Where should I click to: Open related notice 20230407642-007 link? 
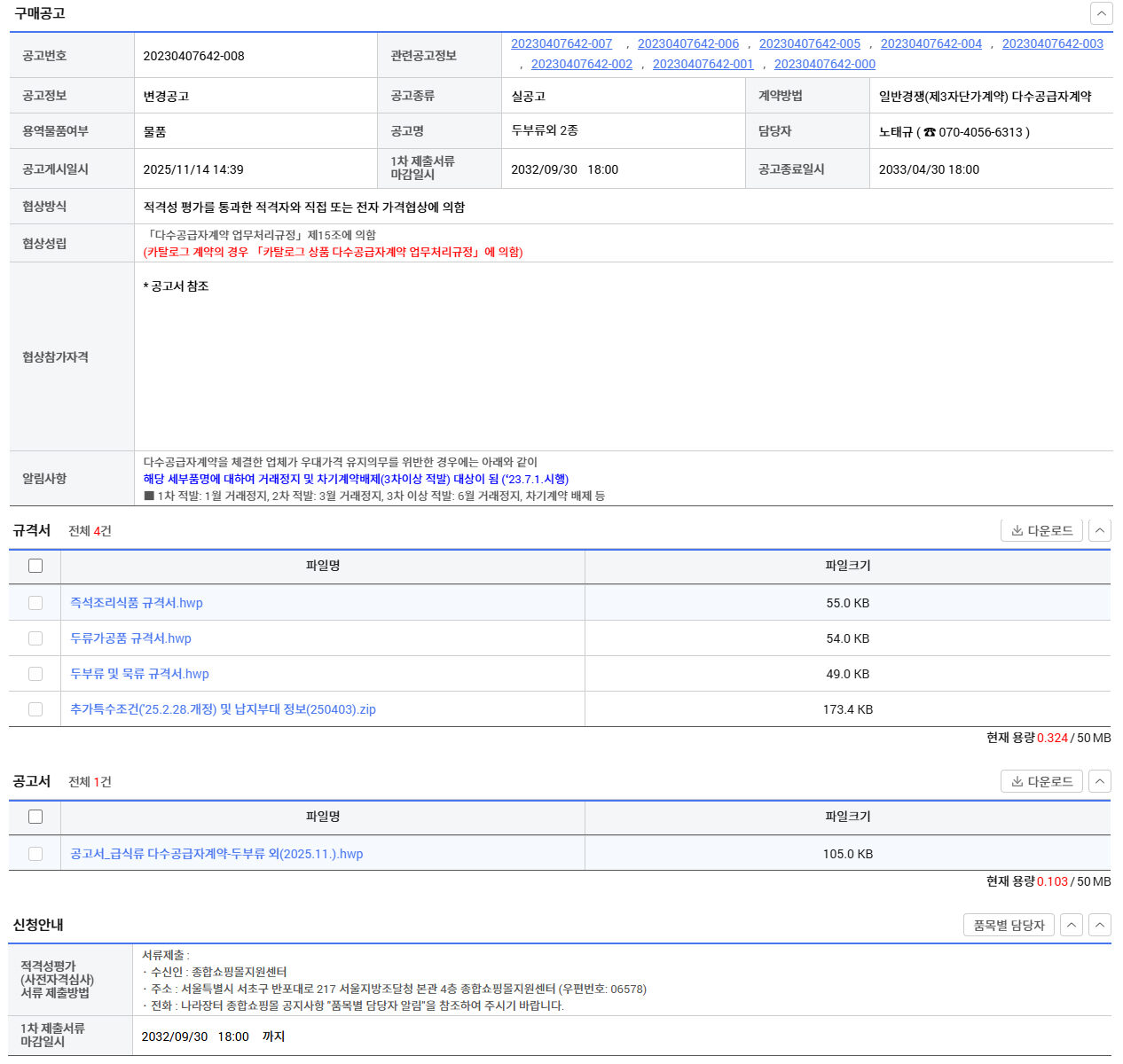tap(561, 43)
